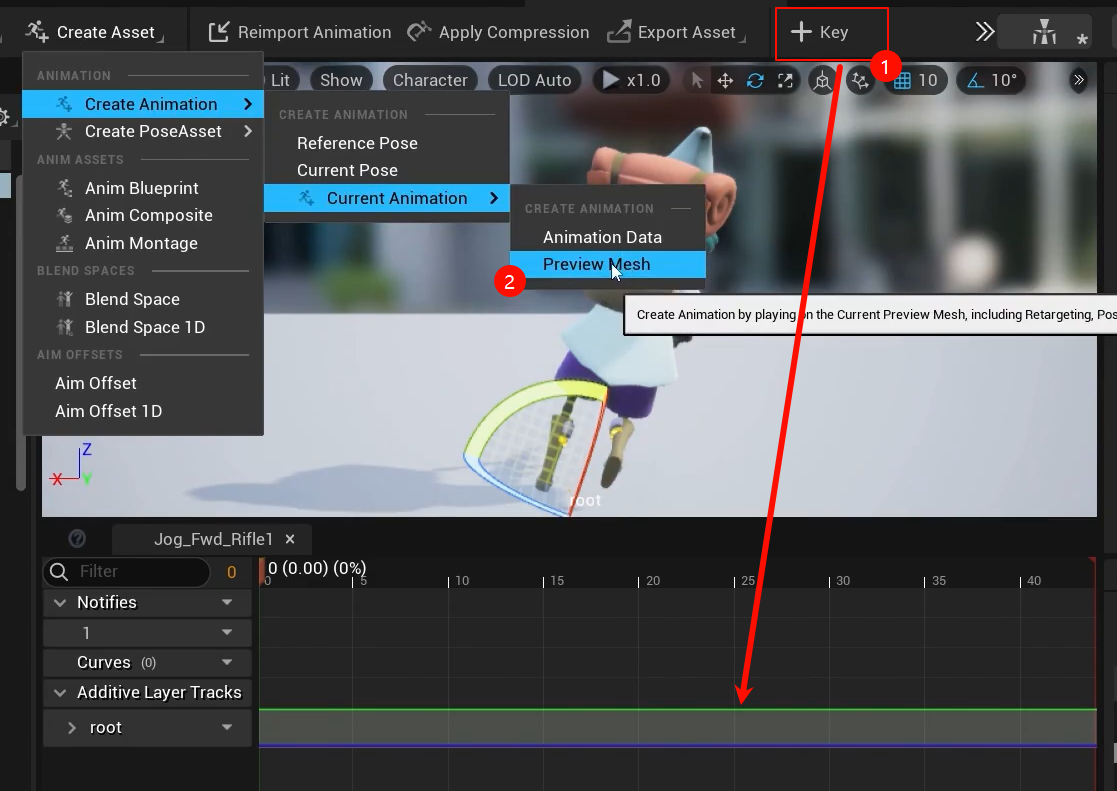Click the Current Animation entry icon
This screenshot has width=1117, height=791.
306,198
